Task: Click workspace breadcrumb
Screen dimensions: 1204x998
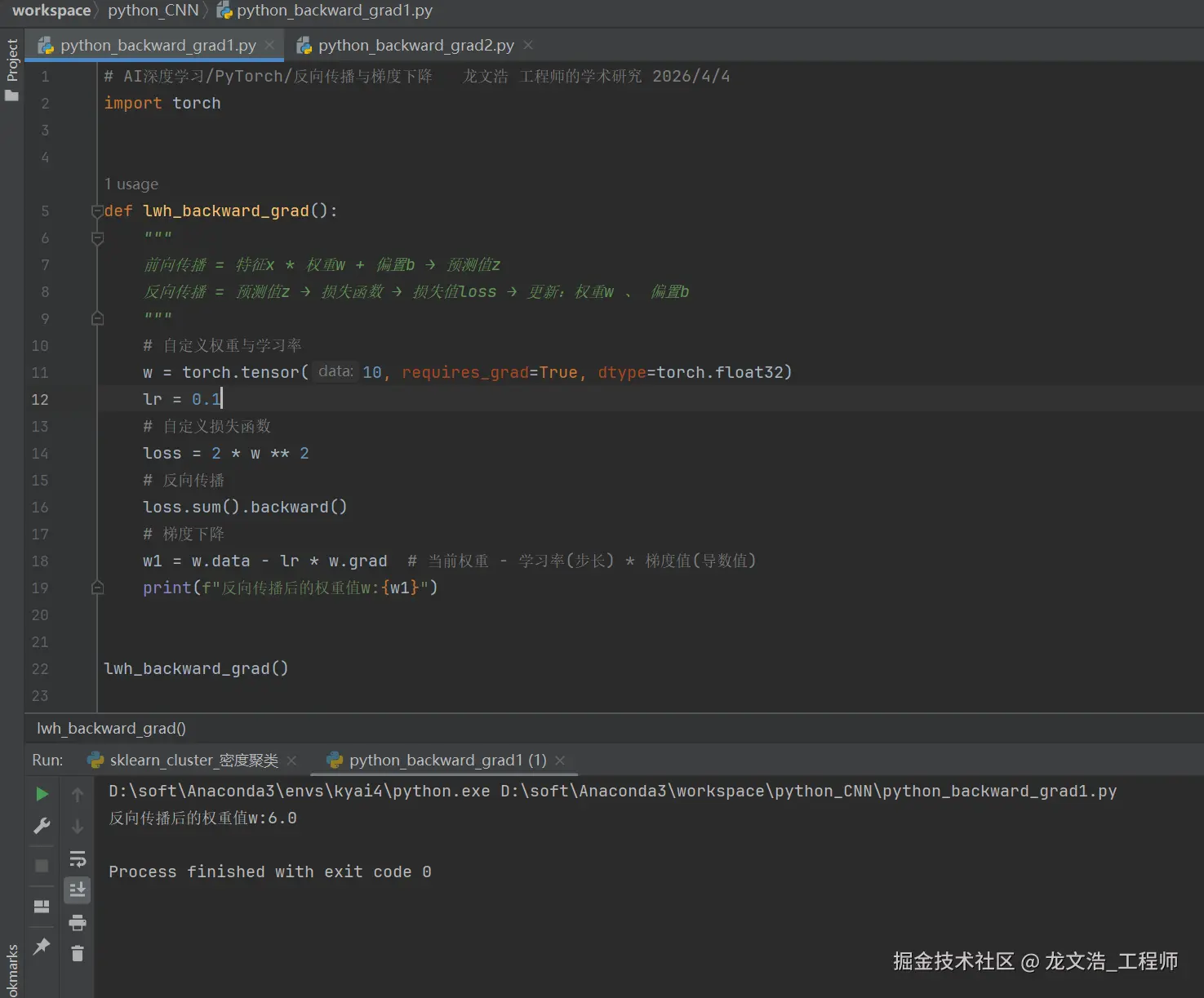Action: point(51,11)
